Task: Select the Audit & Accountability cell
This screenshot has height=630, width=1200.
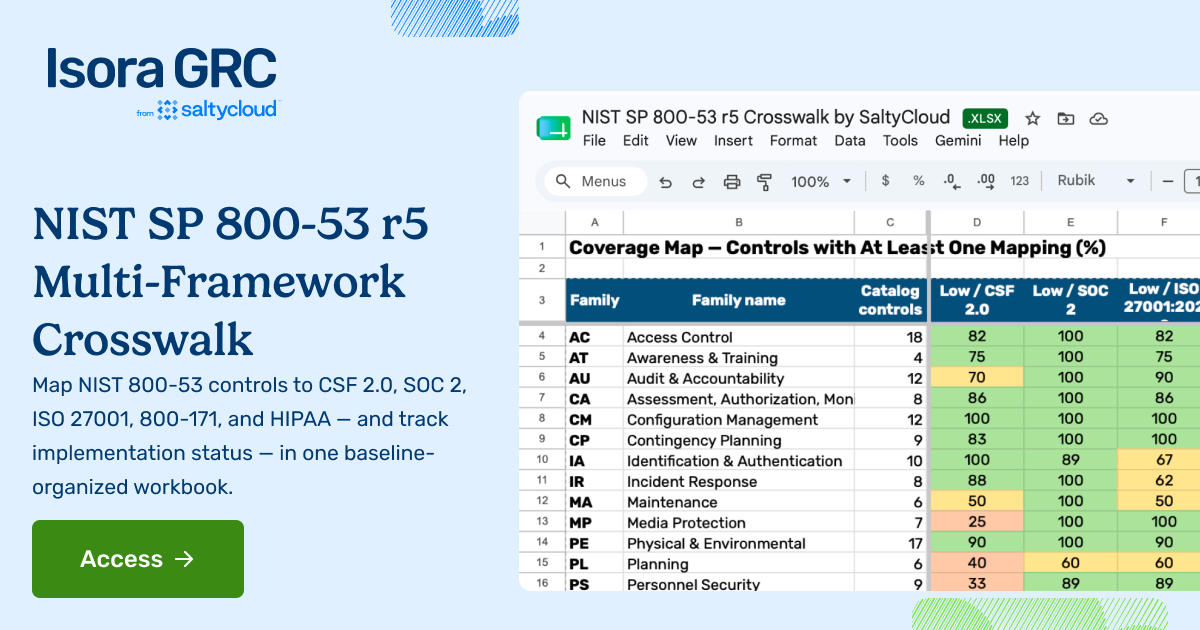Action: click(738, 378)
